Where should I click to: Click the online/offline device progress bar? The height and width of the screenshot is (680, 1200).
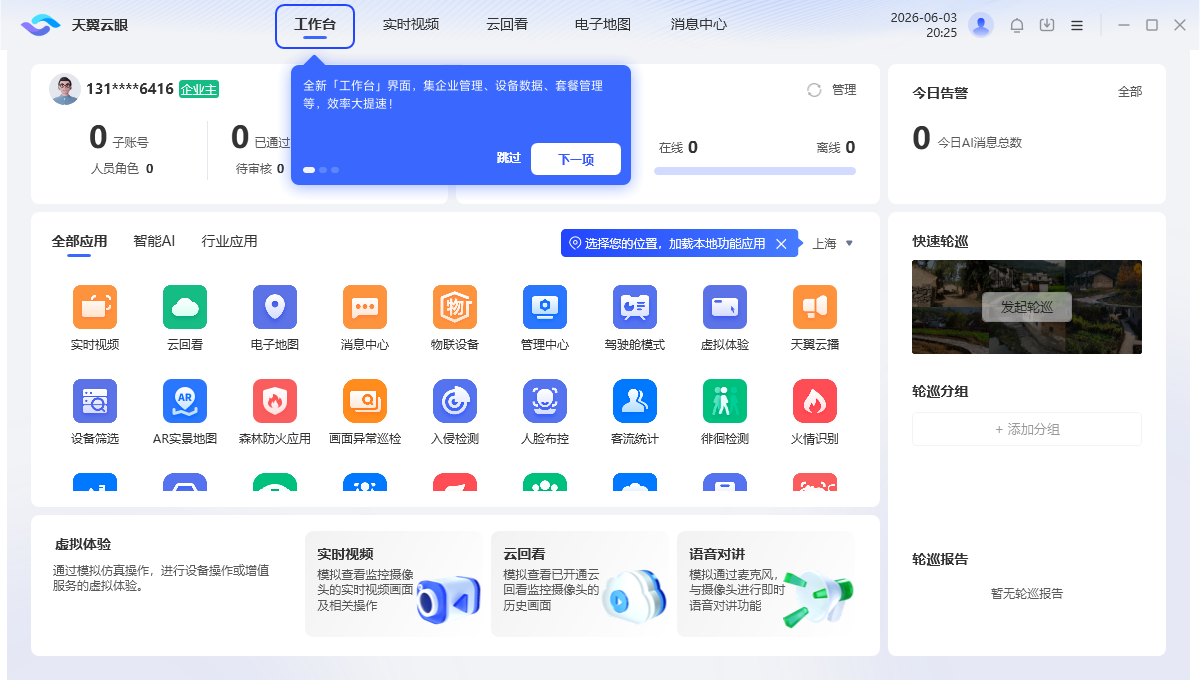click(x=755, y=171)
